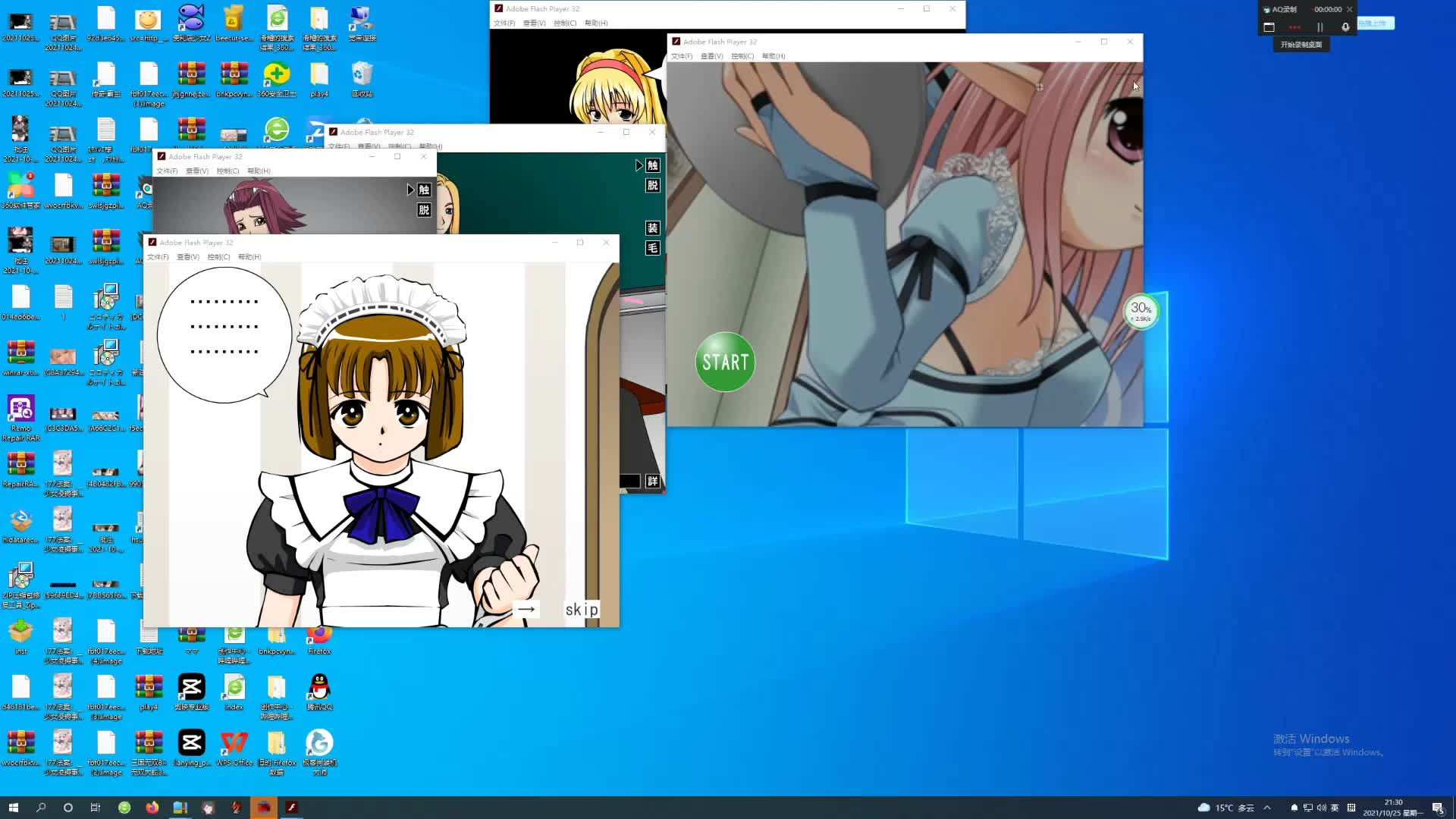The image size is (1456, 819).
Task: Click 触 button in red-haired girl window
Action: pos(424,190)
